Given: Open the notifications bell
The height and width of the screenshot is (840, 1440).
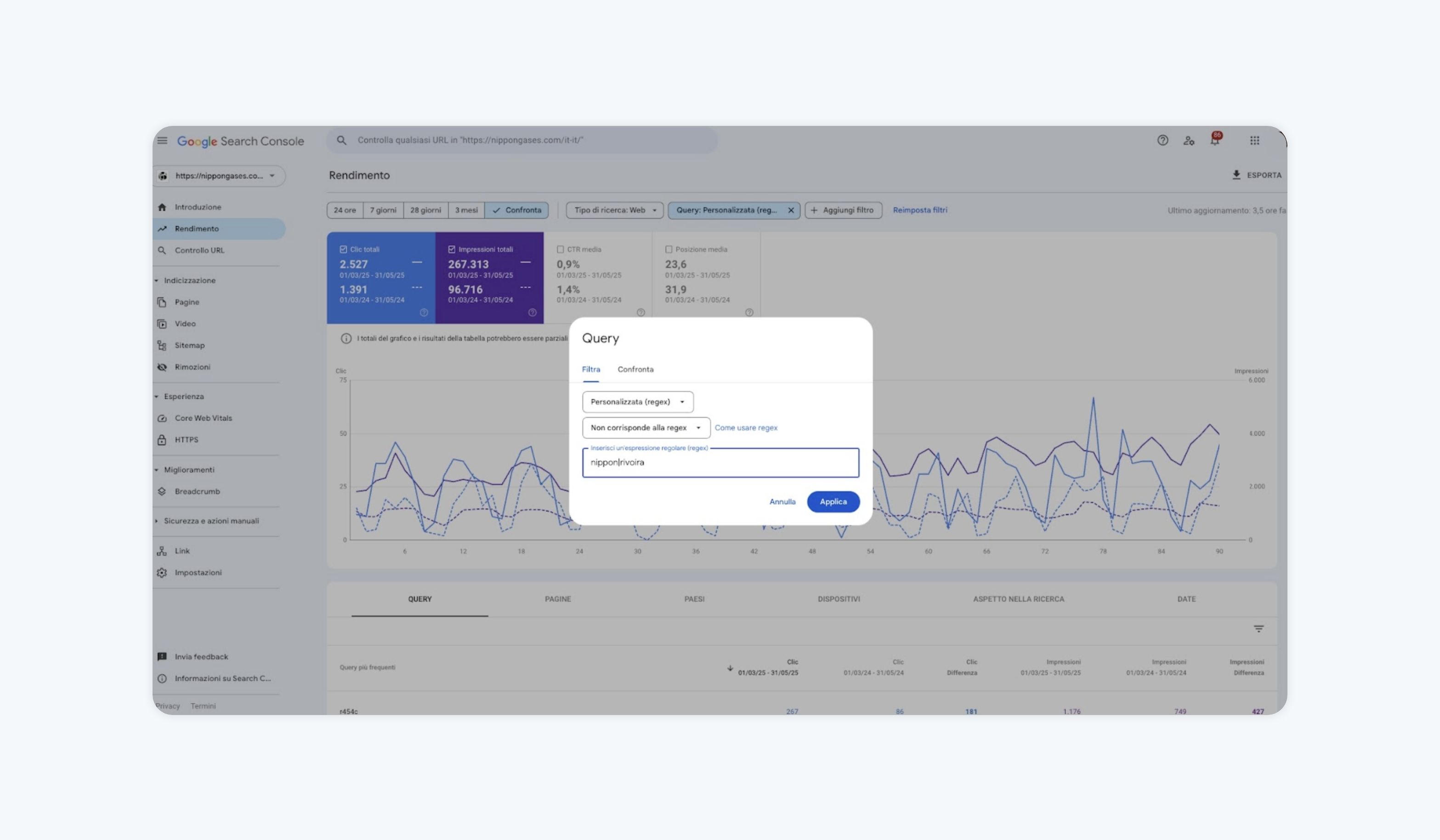Looking at the screenshot, I should (x=1215, y=140).
